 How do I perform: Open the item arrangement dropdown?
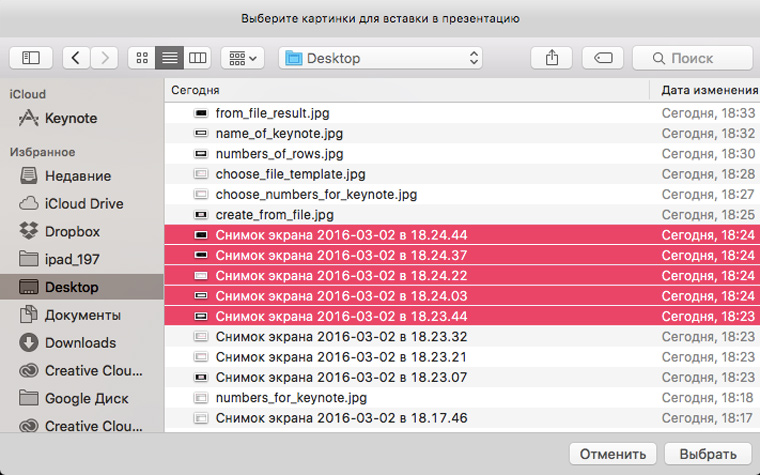pyautogui.click(x=242, y=58)
